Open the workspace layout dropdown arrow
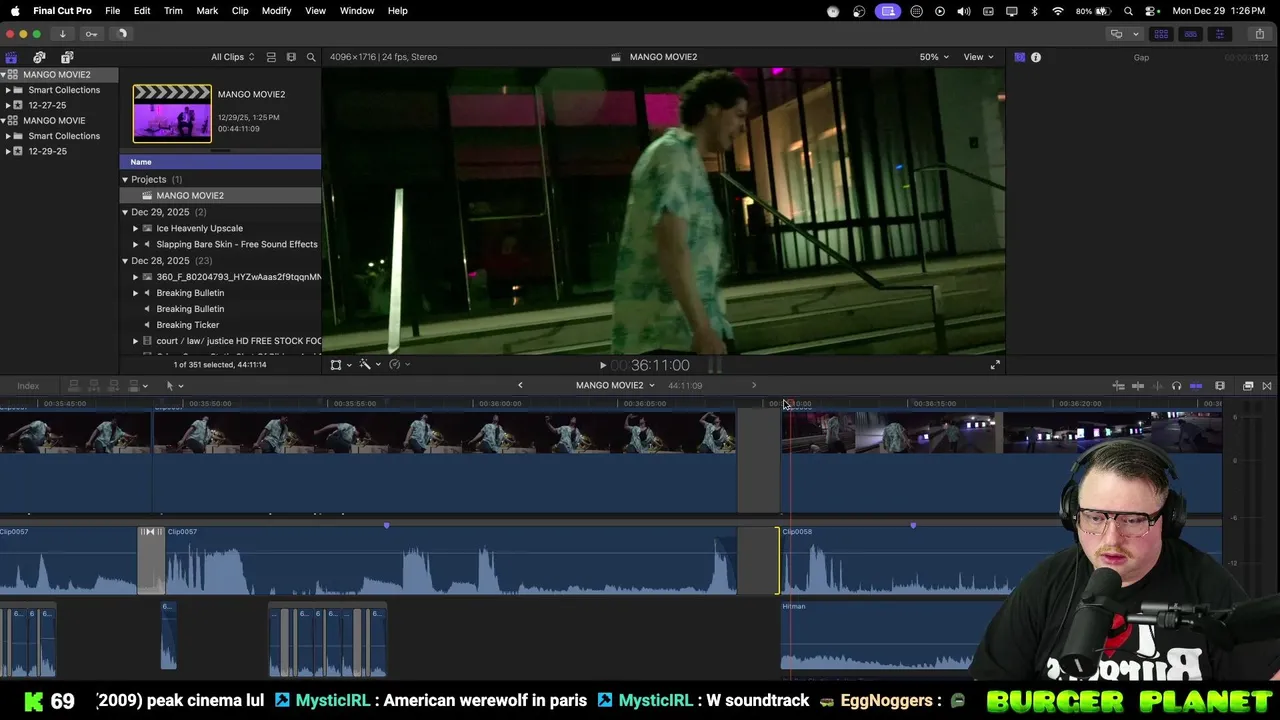 pos(1135,34)
